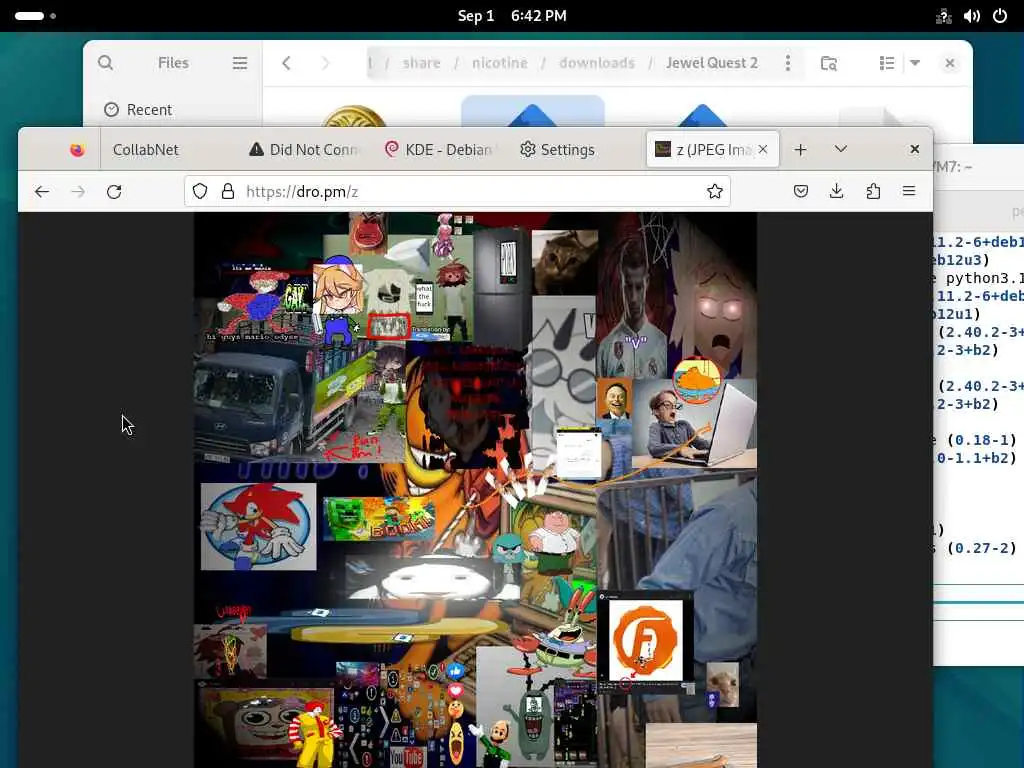
Task: Close the z (JPEG Image) tab
Action: pyautogui.click(x=763, y=150)
